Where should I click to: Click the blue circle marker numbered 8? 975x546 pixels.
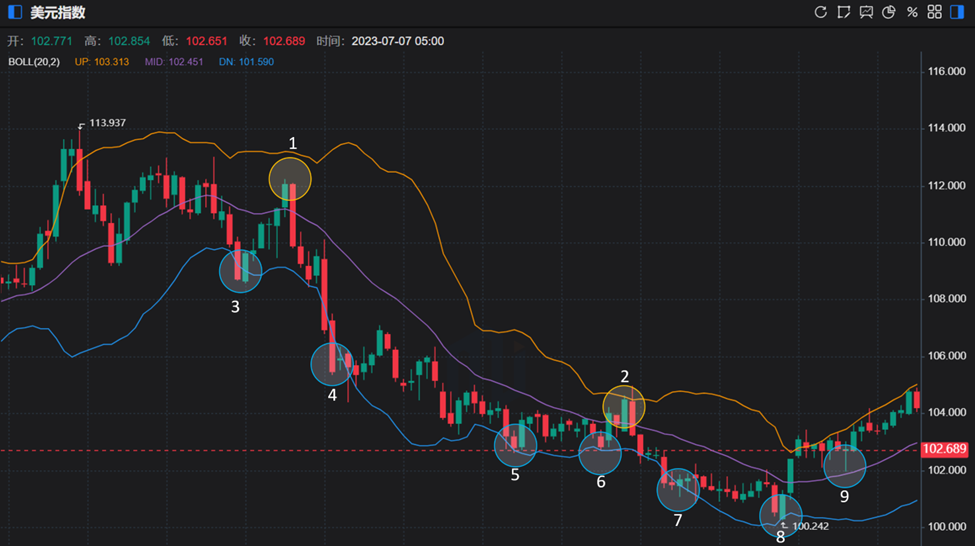pyautogui.click(x=781, y=513)
